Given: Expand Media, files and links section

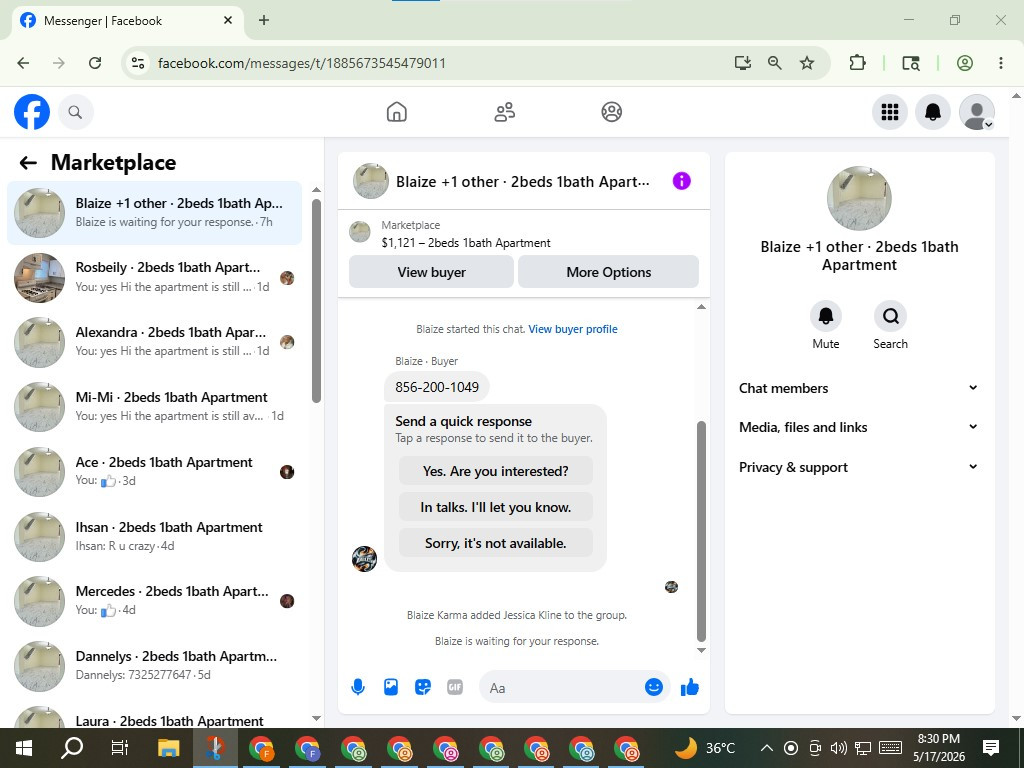Looking at the screenshot, I should click(859, 427).
